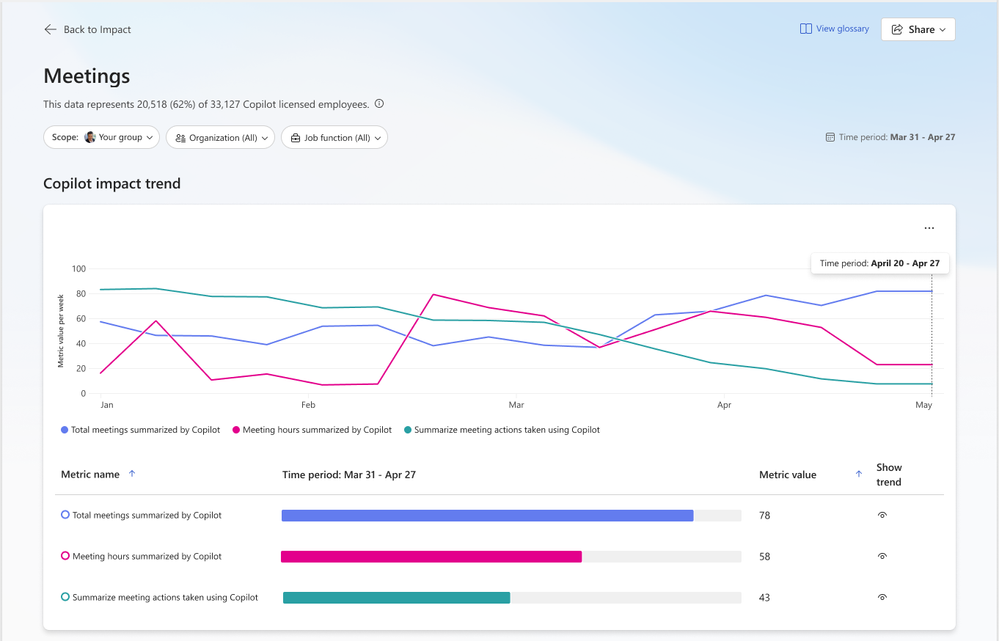Click the pink Meeting hours bar
Screen dimensions: 999x641
pos(431,557)
